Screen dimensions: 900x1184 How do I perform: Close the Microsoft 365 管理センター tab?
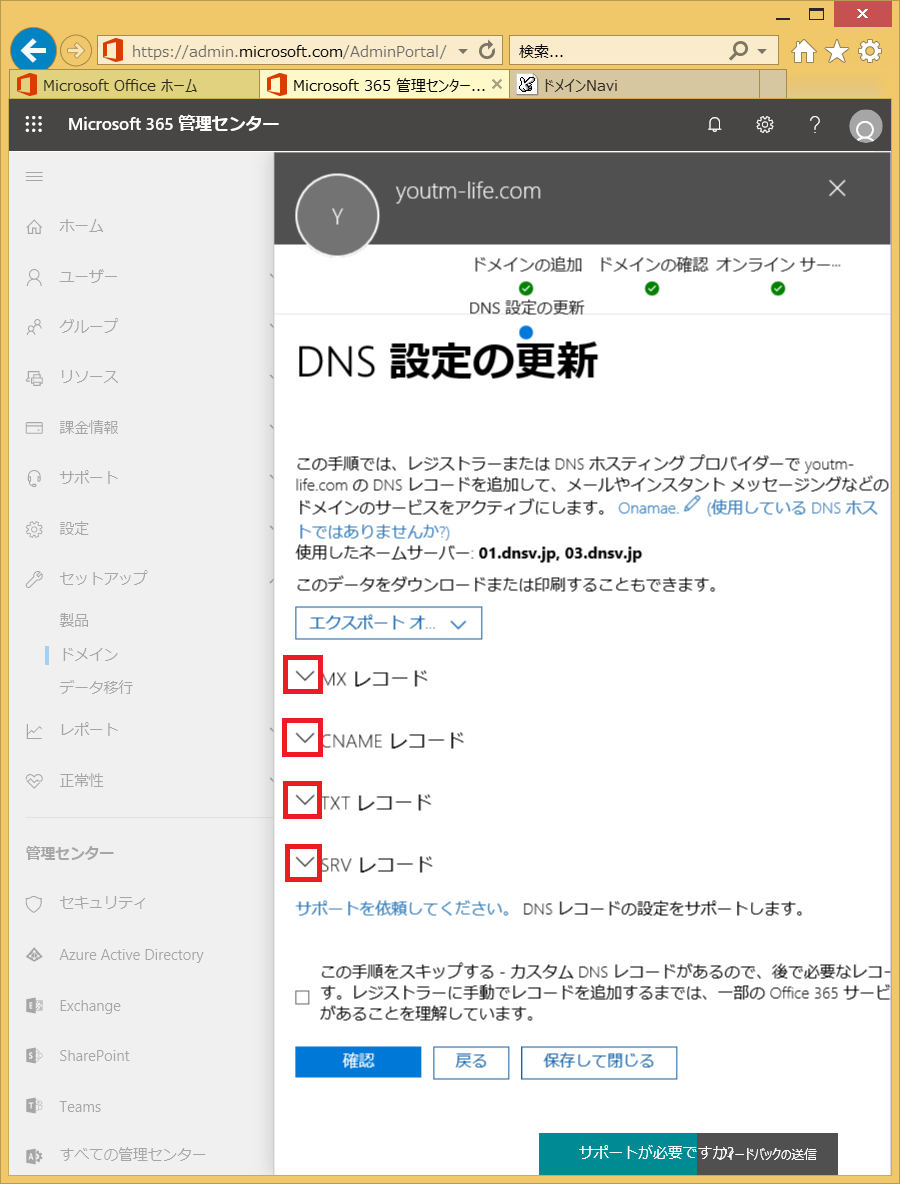(497, 85)
